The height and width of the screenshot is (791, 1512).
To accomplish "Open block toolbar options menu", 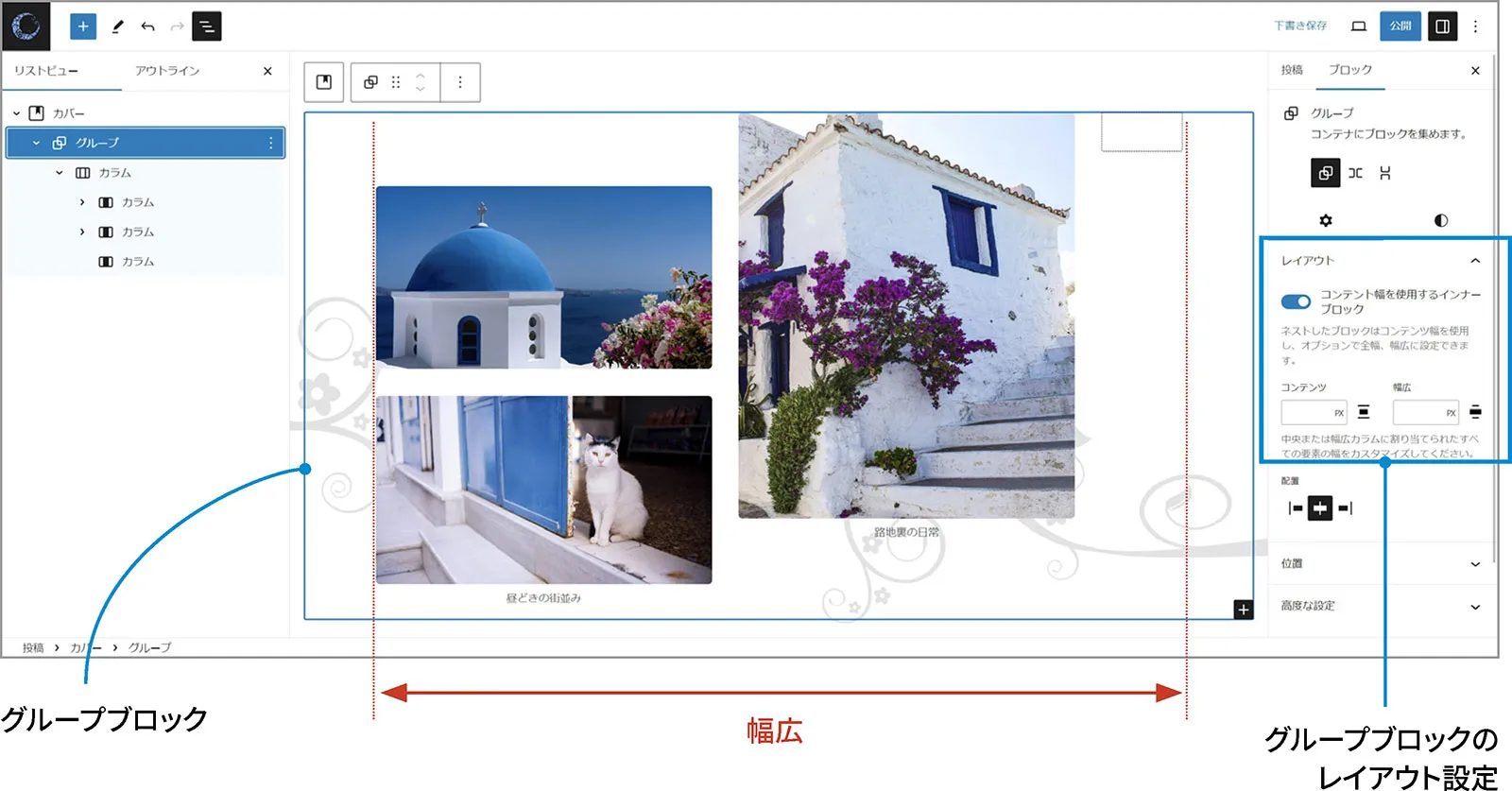I will pyautogui.click(x=460, y=82).
